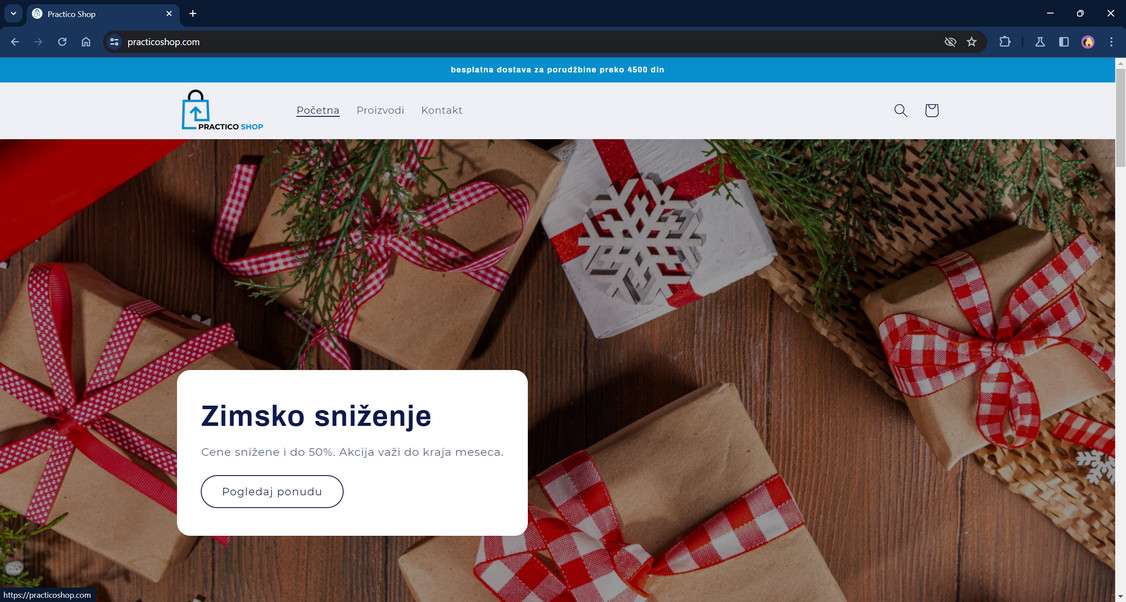The height and width of the screenshot is (602, 1126).
Task: Open the site search magnifier icon
Action: pos(901,111)
